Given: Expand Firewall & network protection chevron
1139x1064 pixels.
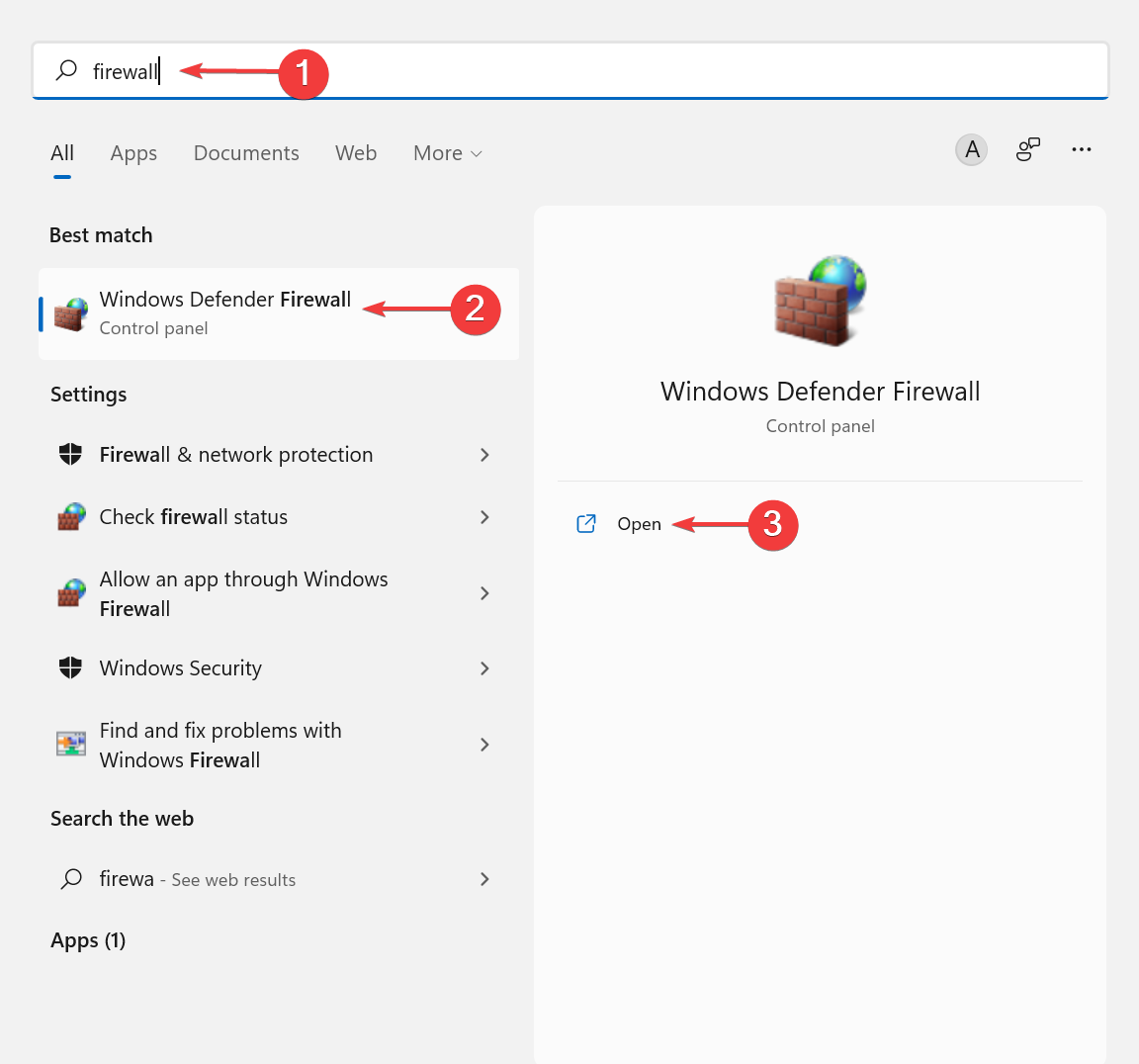Looking at the screenshot, I should tap(484, 455).
